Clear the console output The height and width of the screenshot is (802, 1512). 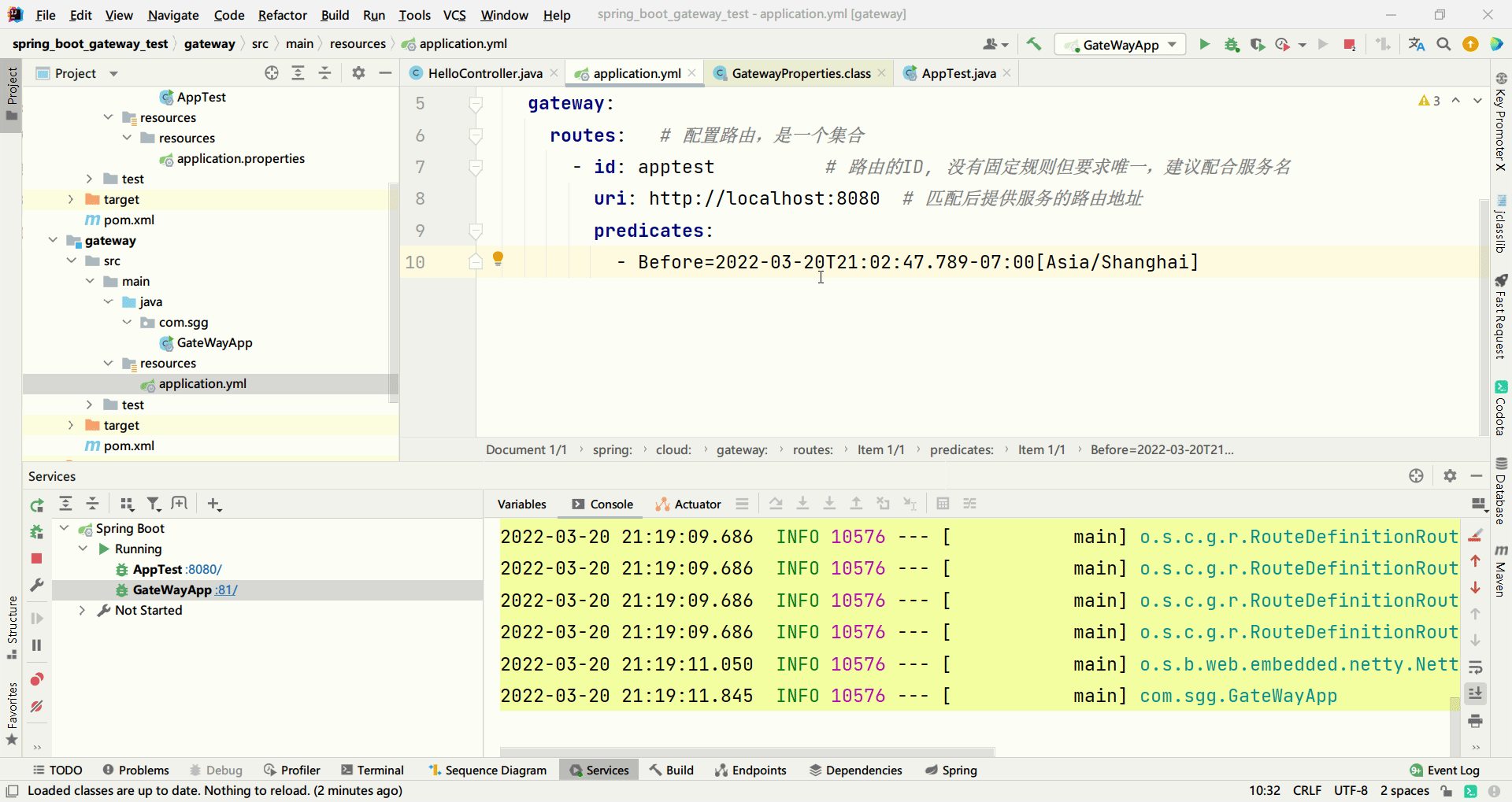click(x=1476, y=535)
